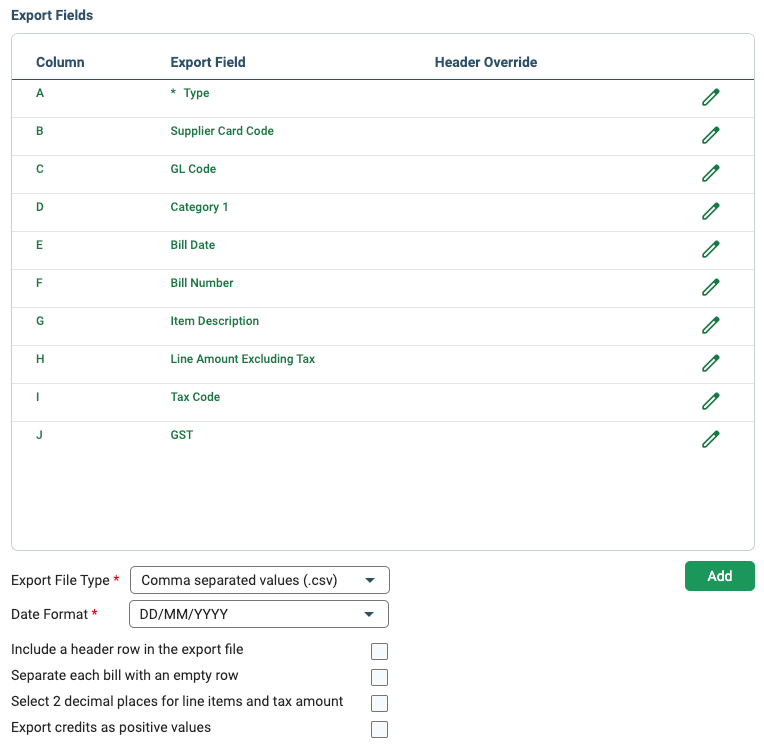
Task: Click pencil icon beside Tax Code
Action: (710, 401)
